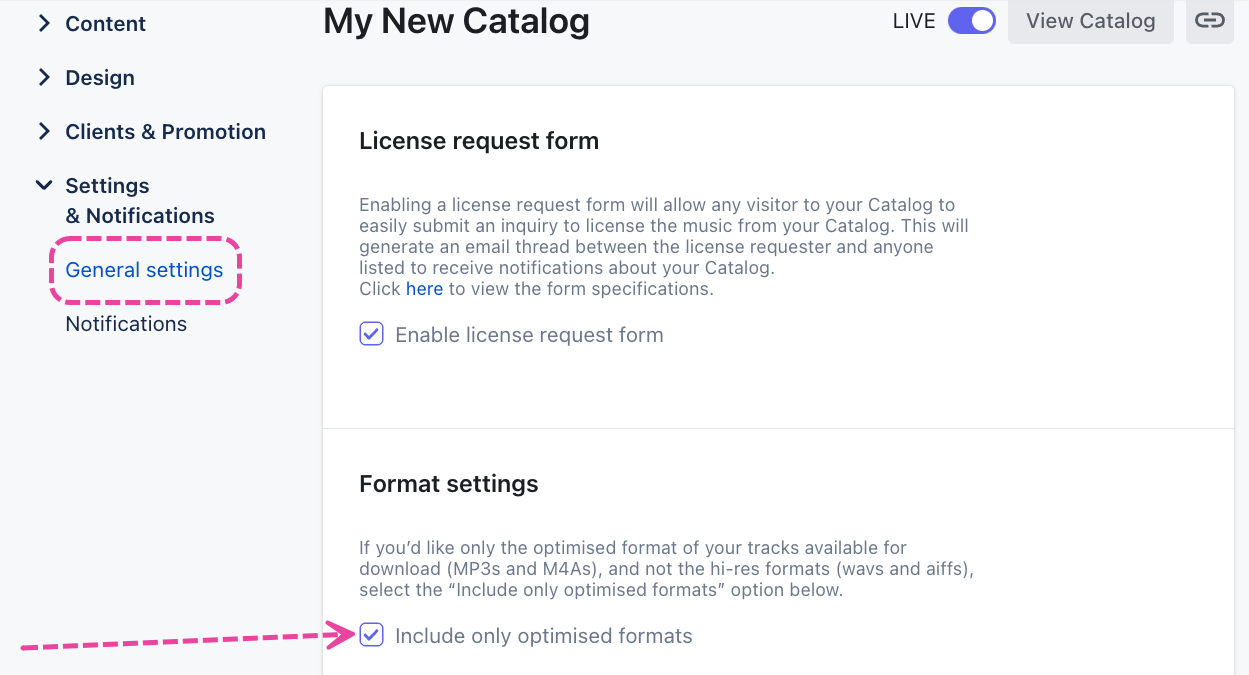This screenshot has width=1249, height=675.
Task: Click the My New Catalog title
Action: (456, 21)
